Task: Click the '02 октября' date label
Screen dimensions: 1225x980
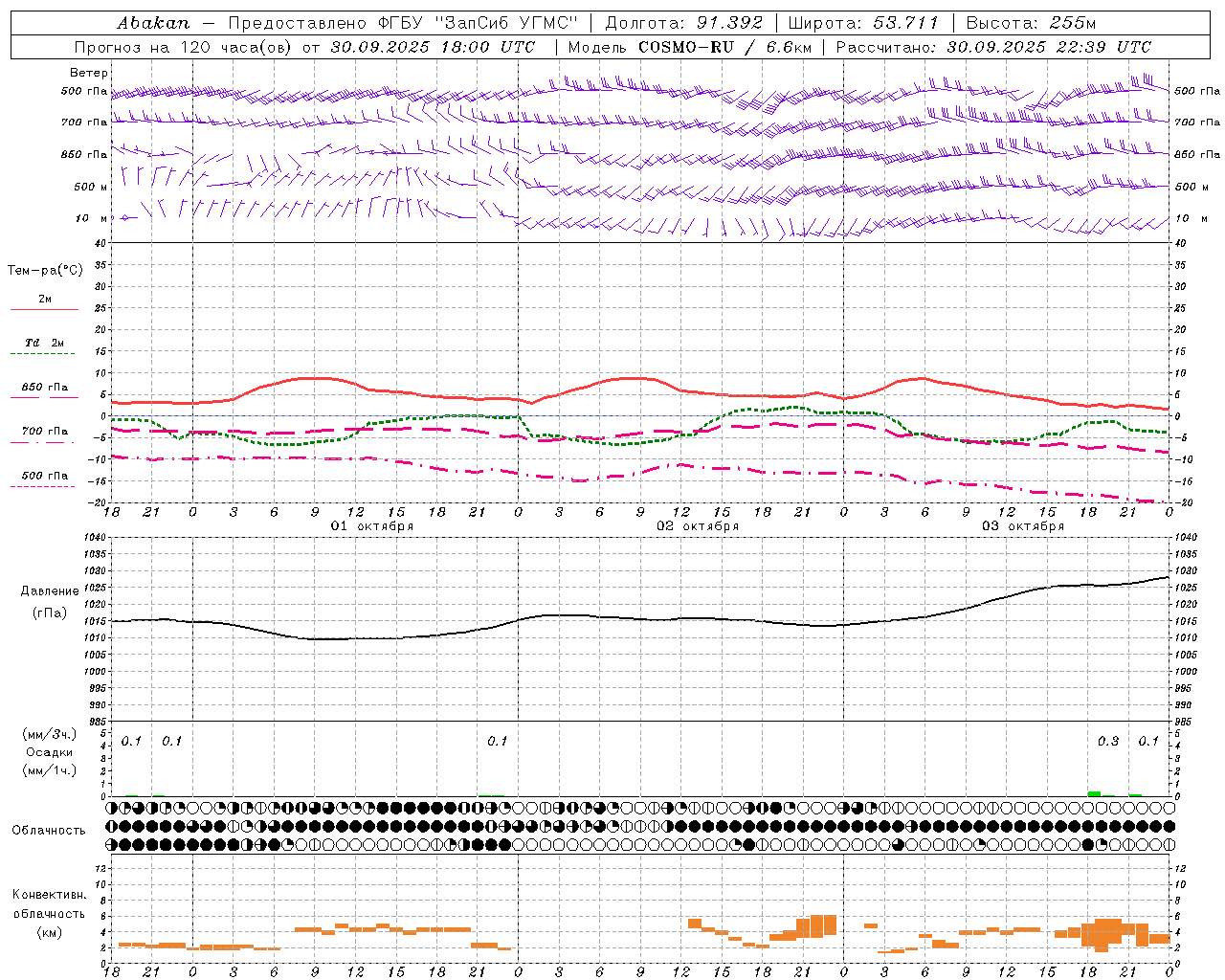Action: pyautogui.click(x=698, y=526)
